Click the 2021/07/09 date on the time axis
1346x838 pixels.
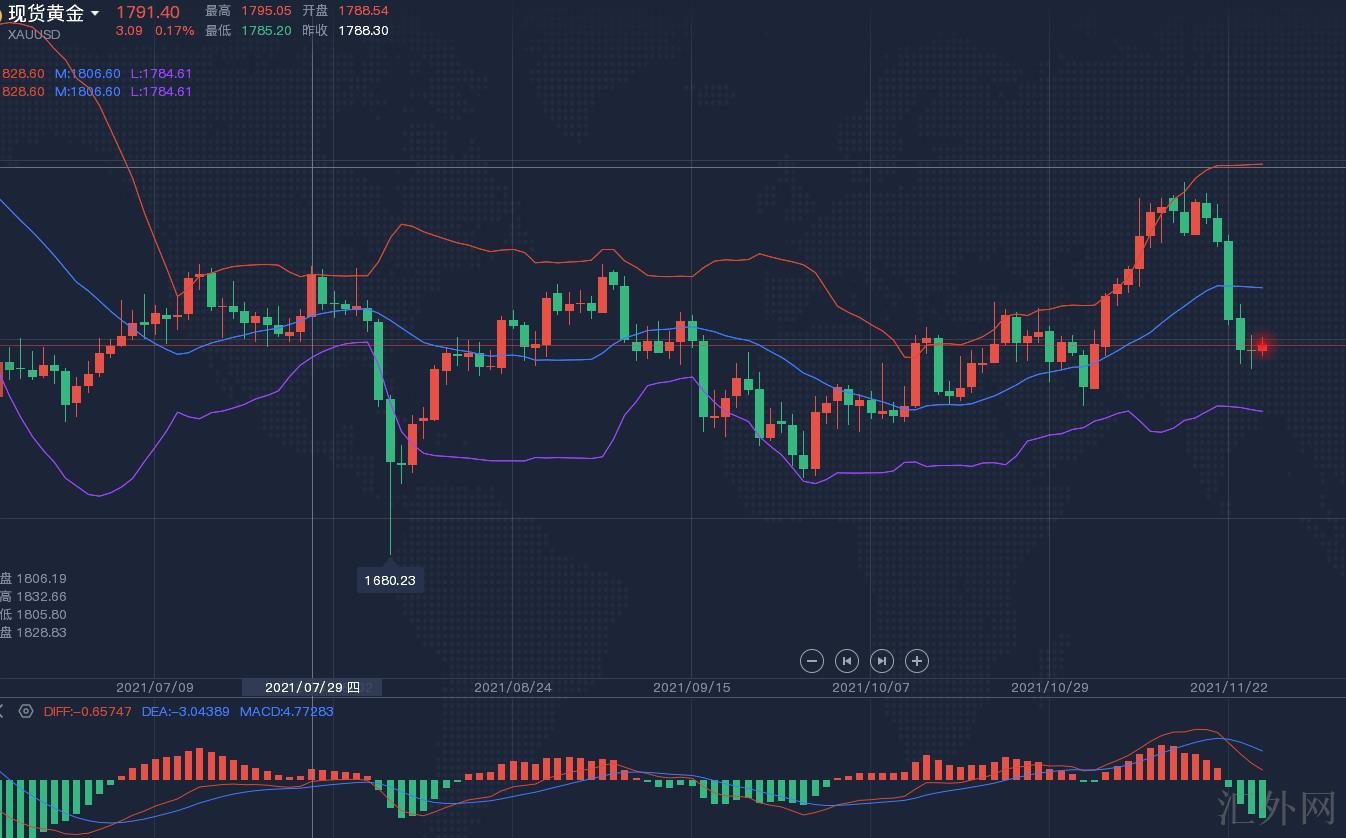(x=155, y=687)
